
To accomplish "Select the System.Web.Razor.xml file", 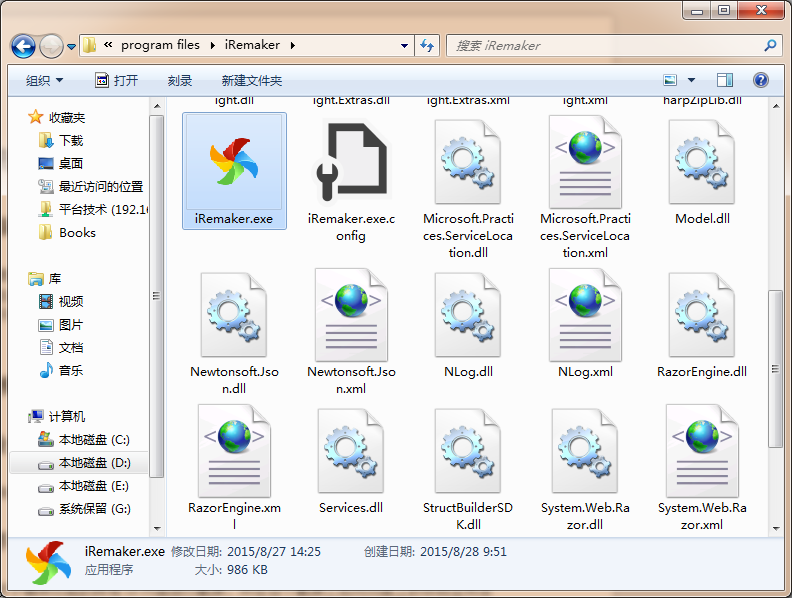I will [701, 450].
